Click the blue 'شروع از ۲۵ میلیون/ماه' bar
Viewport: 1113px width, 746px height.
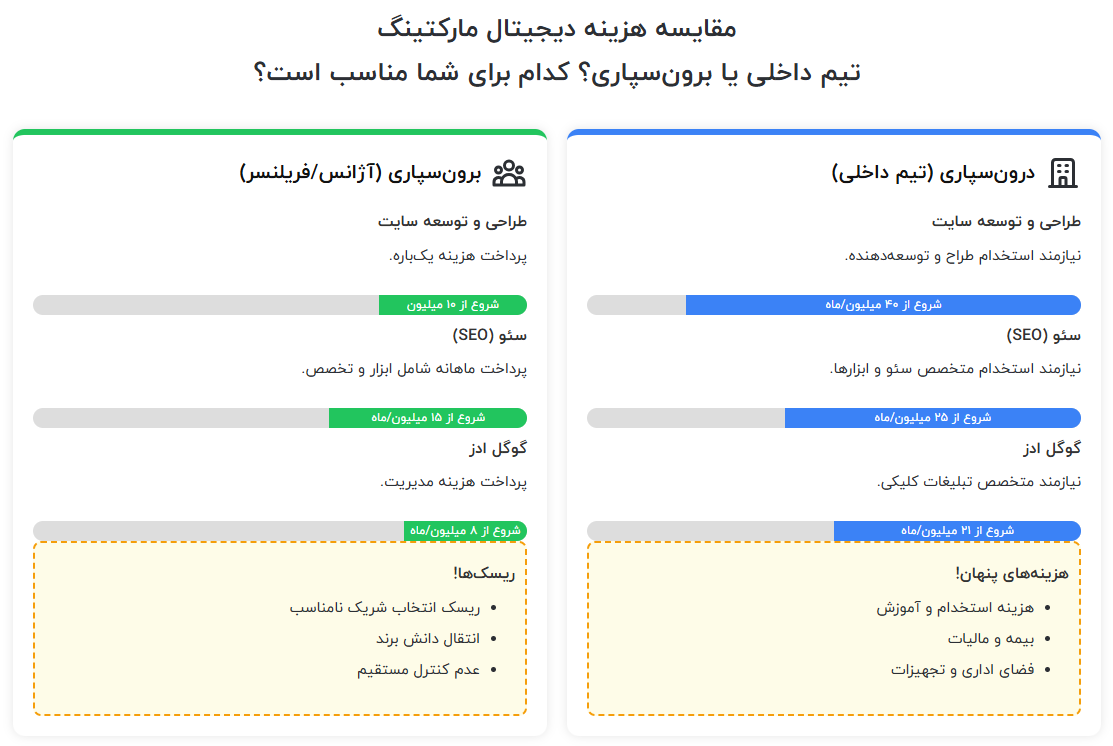932,418
